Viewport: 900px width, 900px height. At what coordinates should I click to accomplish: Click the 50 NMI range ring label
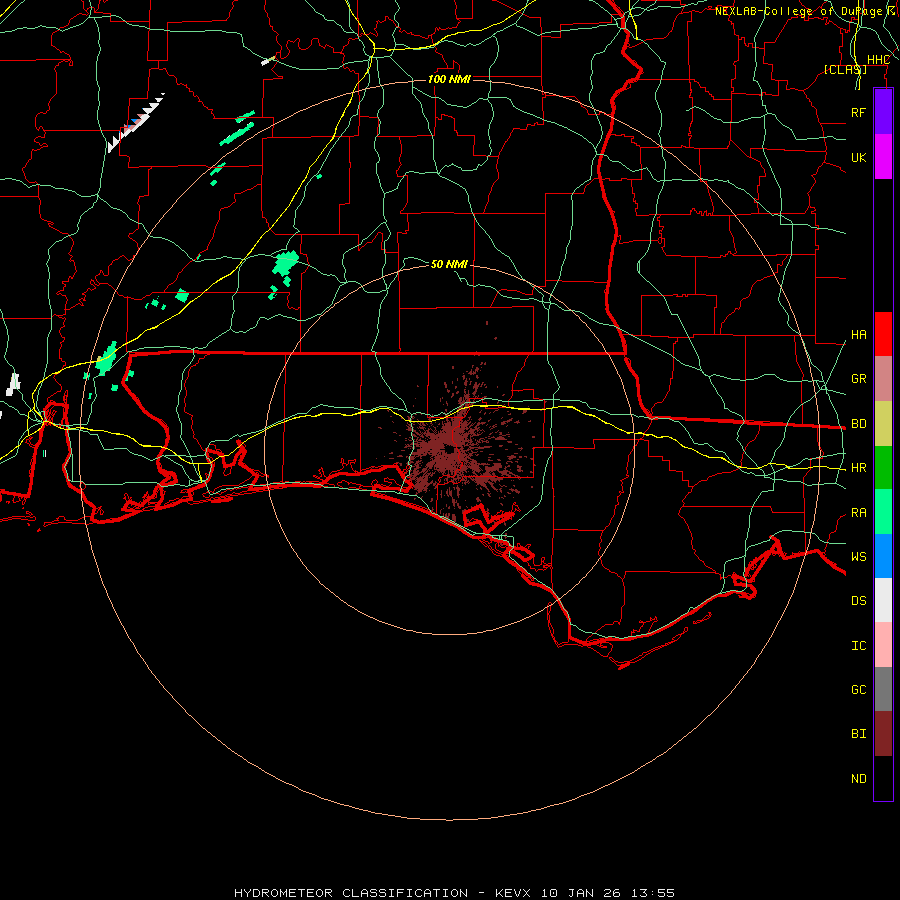[449, 264]
